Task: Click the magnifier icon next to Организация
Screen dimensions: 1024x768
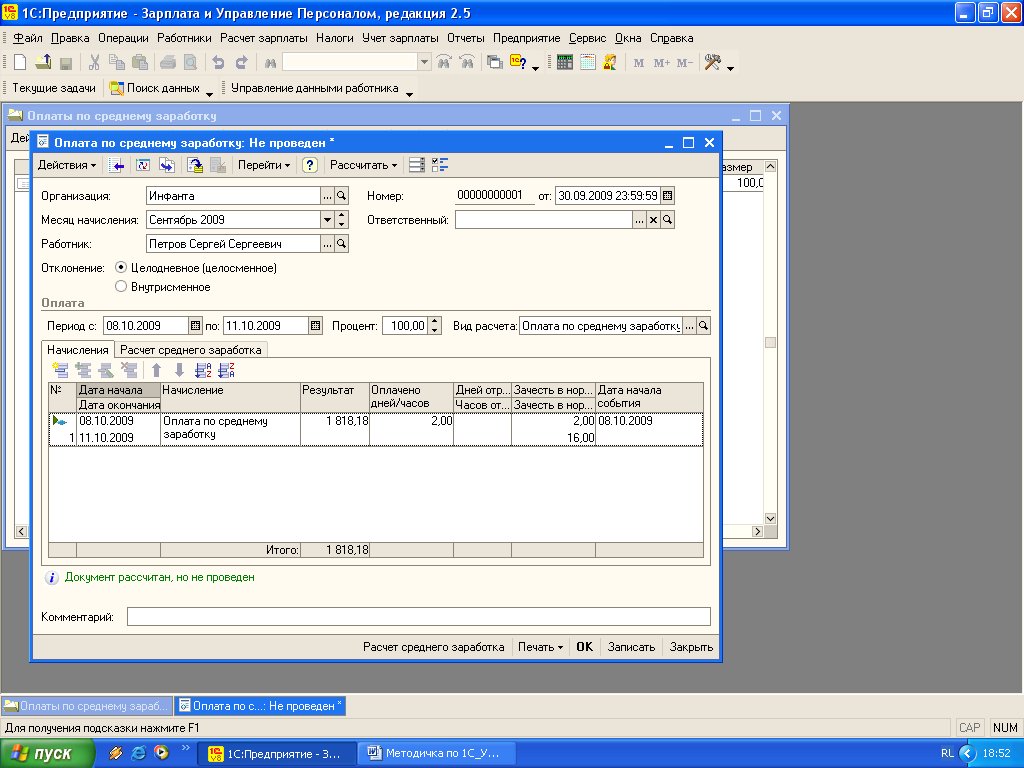Action: 341,196
